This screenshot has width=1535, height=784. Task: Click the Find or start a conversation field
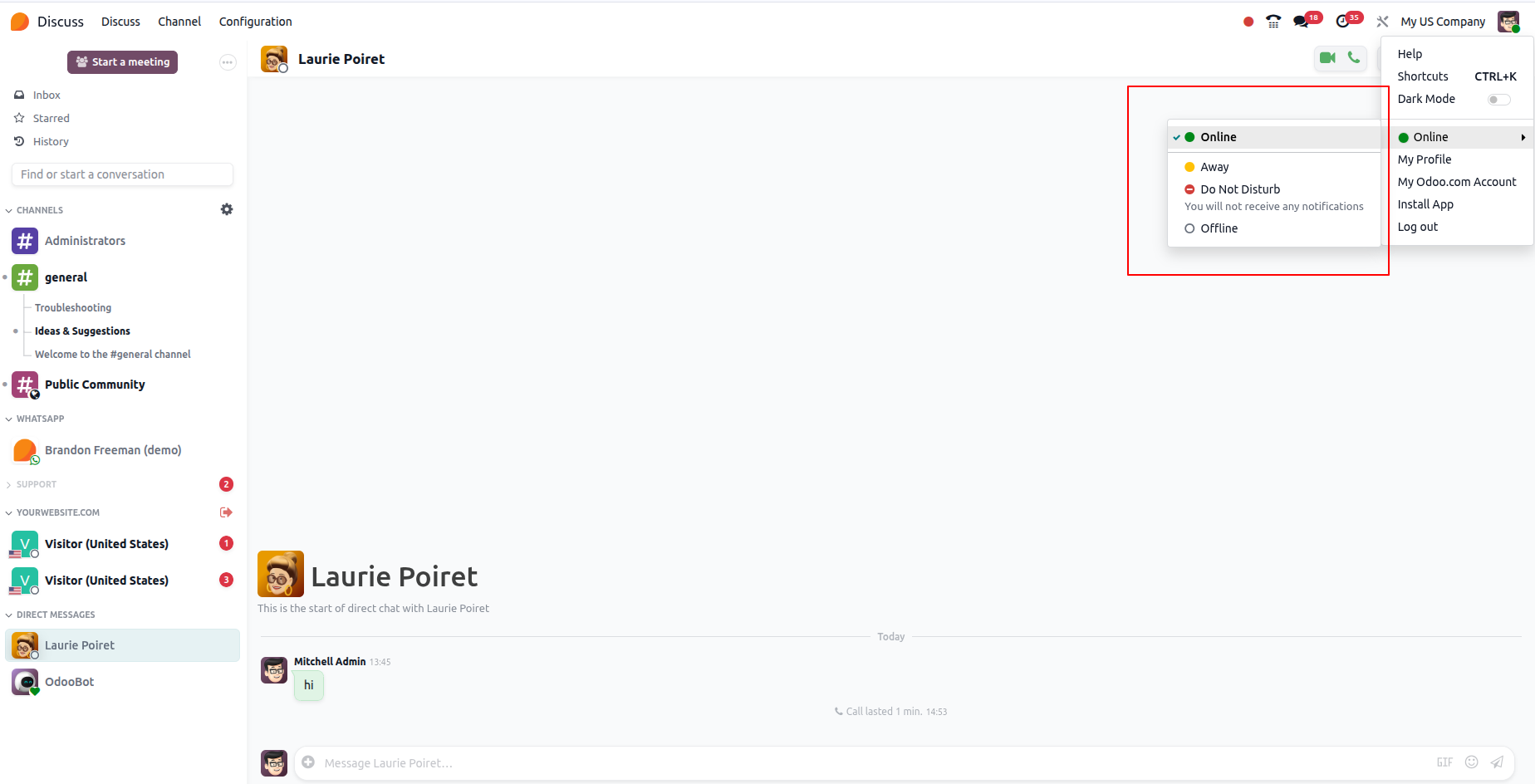click(122, 174)
